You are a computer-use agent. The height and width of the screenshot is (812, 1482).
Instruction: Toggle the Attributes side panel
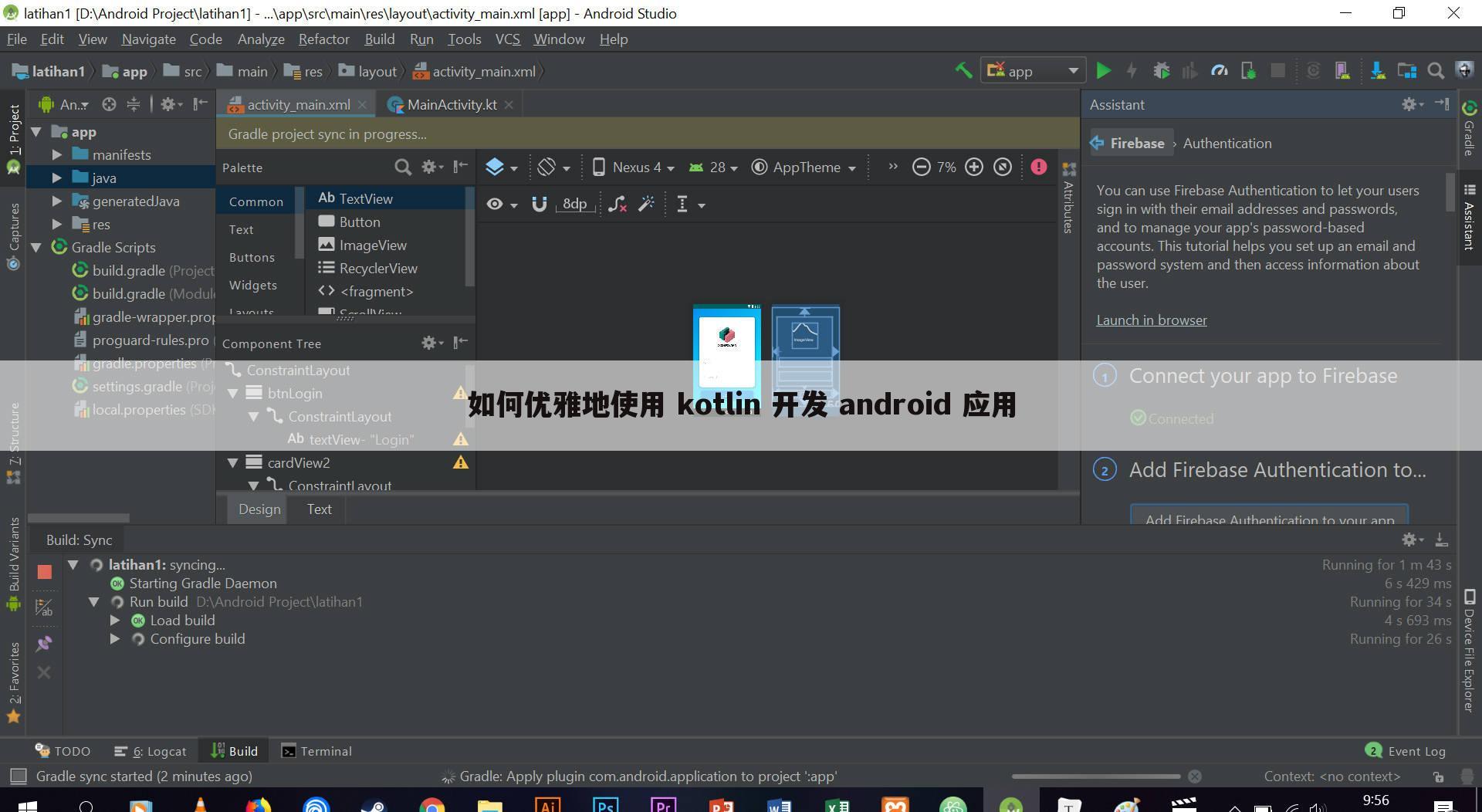pos(1068,198)
